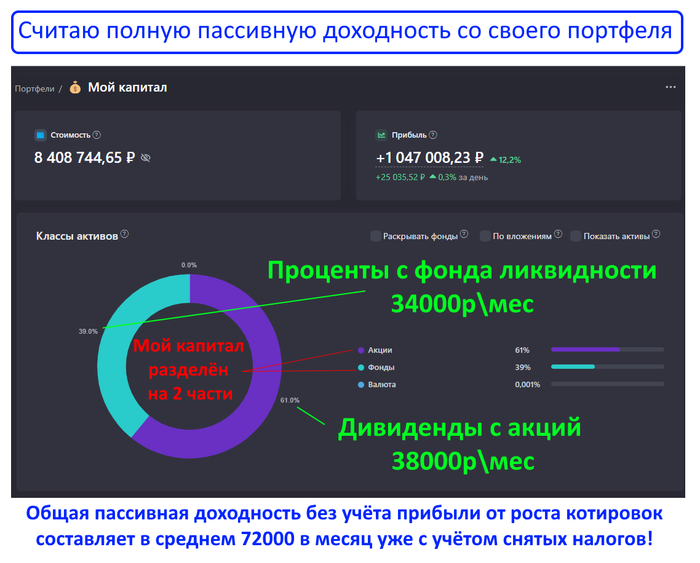Screen dimensions: 700x563
Task: Click the help icon beside Классы активов
Action: (x=125, y=235)
